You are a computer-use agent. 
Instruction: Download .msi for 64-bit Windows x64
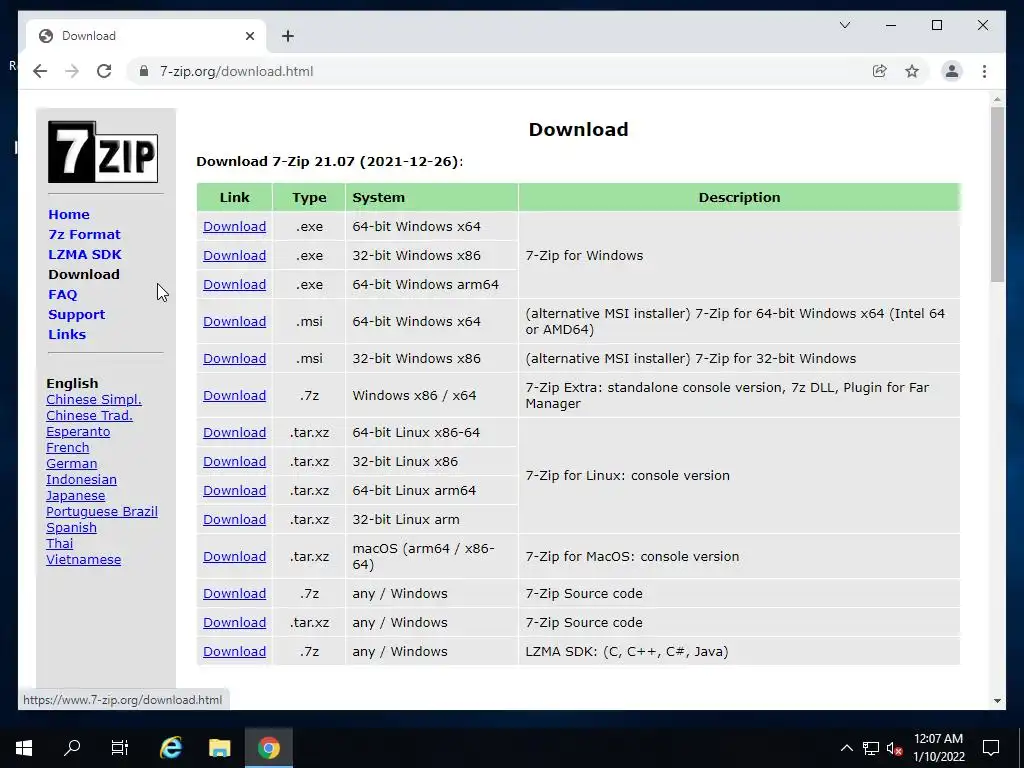(x=234, y=321)
